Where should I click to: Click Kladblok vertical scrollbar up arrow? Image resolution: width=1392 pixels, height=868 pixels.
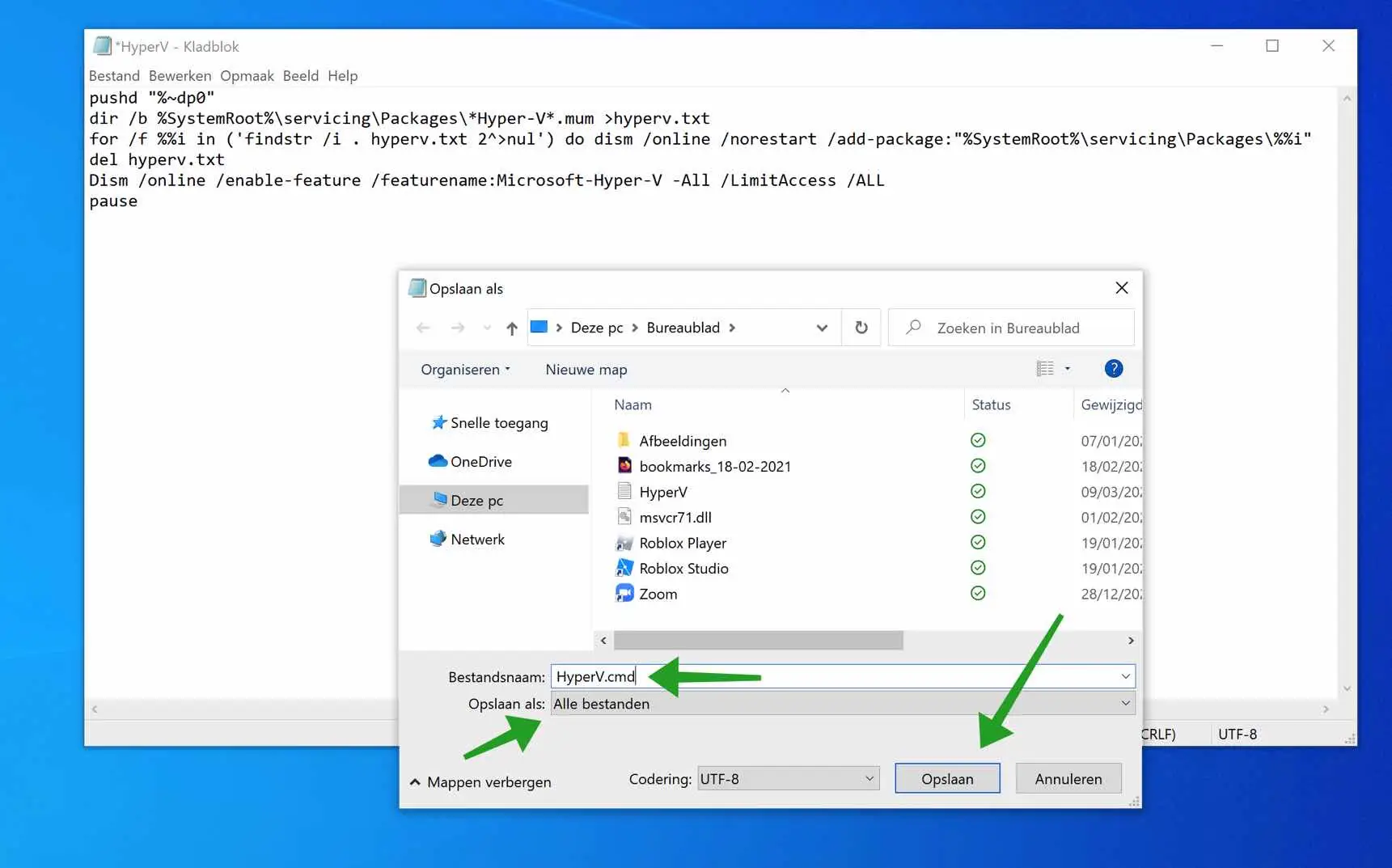pyautogui.click(x=1347, y=98)
